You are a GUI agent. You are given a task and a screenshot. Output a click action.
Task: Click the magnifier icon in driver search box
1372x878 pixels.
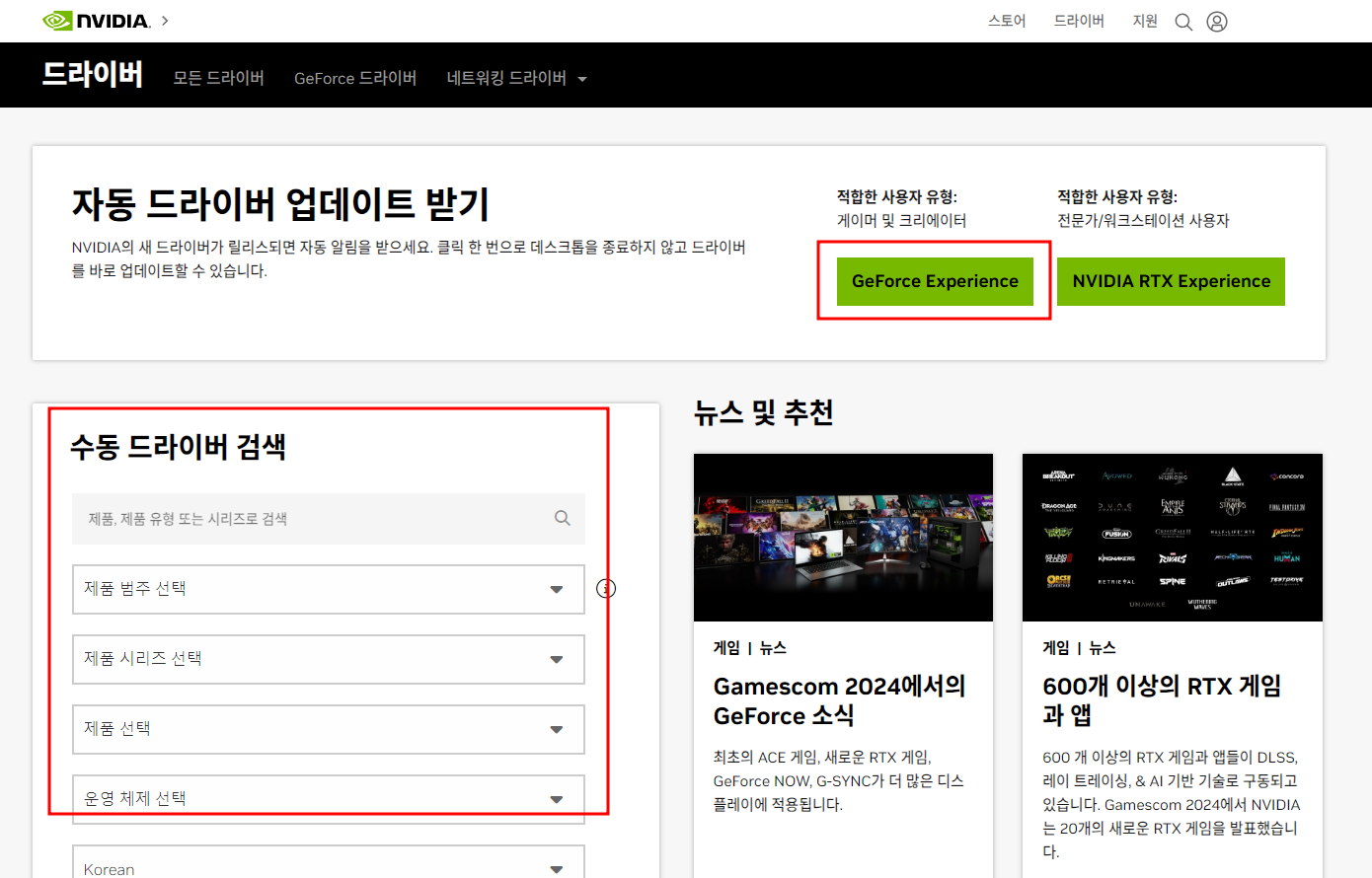click(563, 518)
